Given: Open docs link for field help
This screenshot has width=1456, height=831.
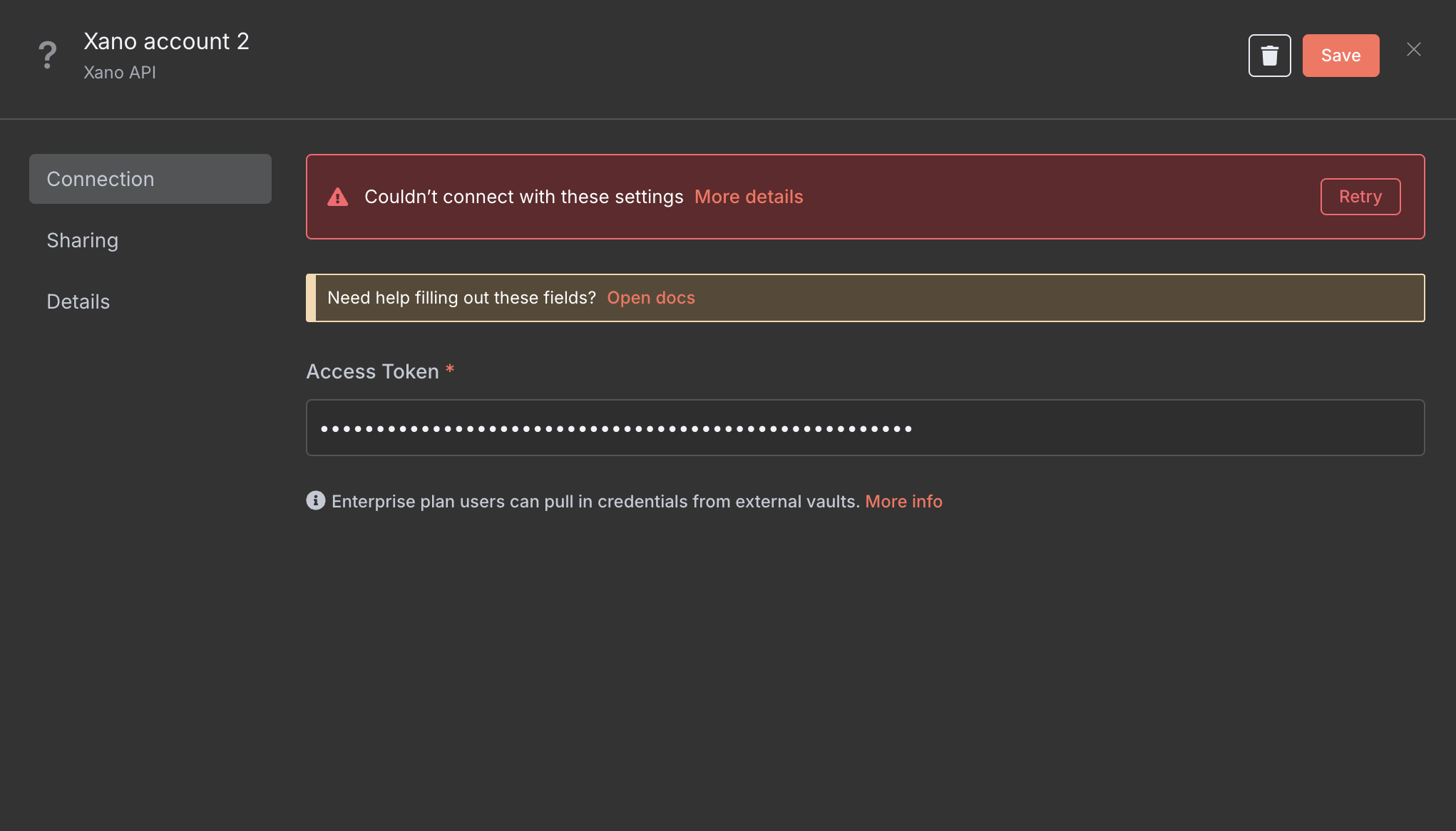Looking at the screenshot, I should coord(650,298).
